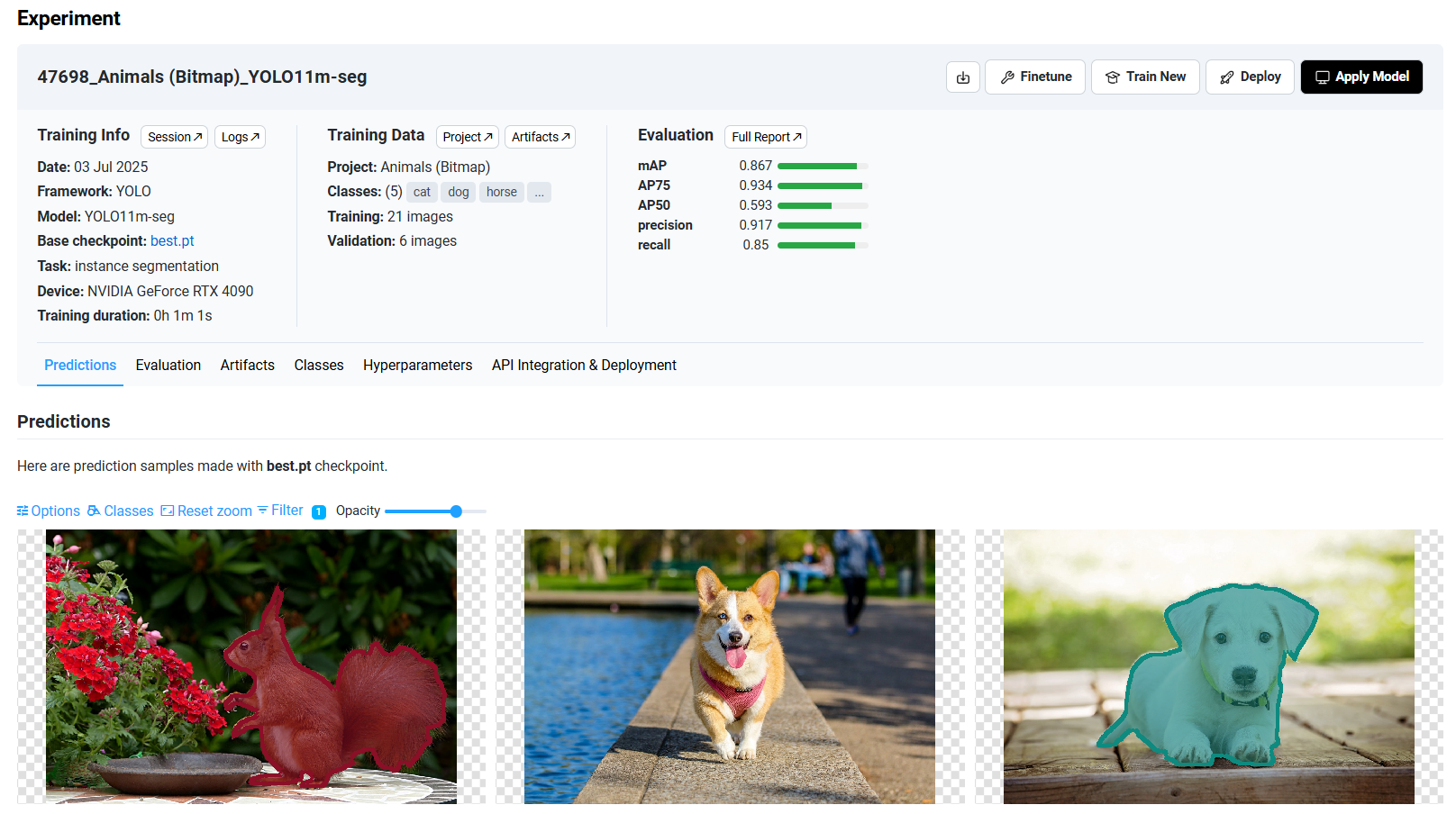Open the API Integration & Deployment tab
Screen dimensions: 1456x814
coord(584,366)
